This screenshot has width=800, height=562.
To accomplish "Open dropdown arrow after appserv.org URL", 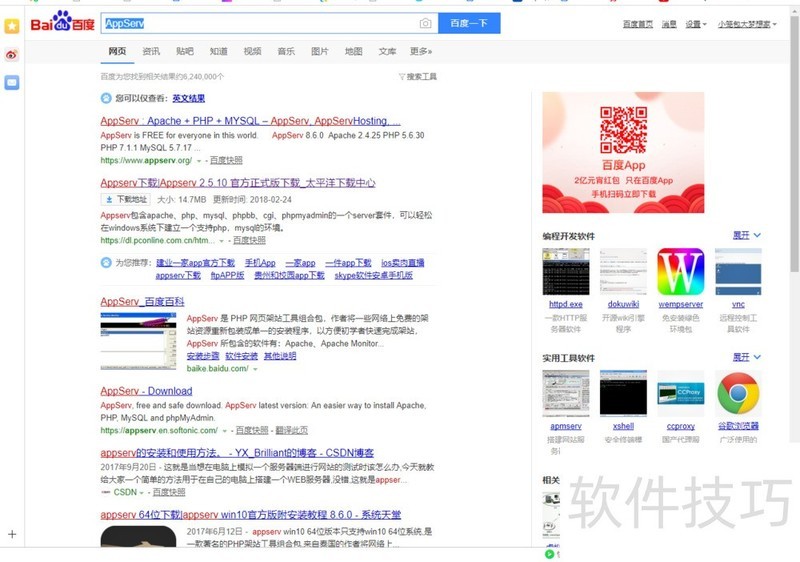I will (199, 161).
